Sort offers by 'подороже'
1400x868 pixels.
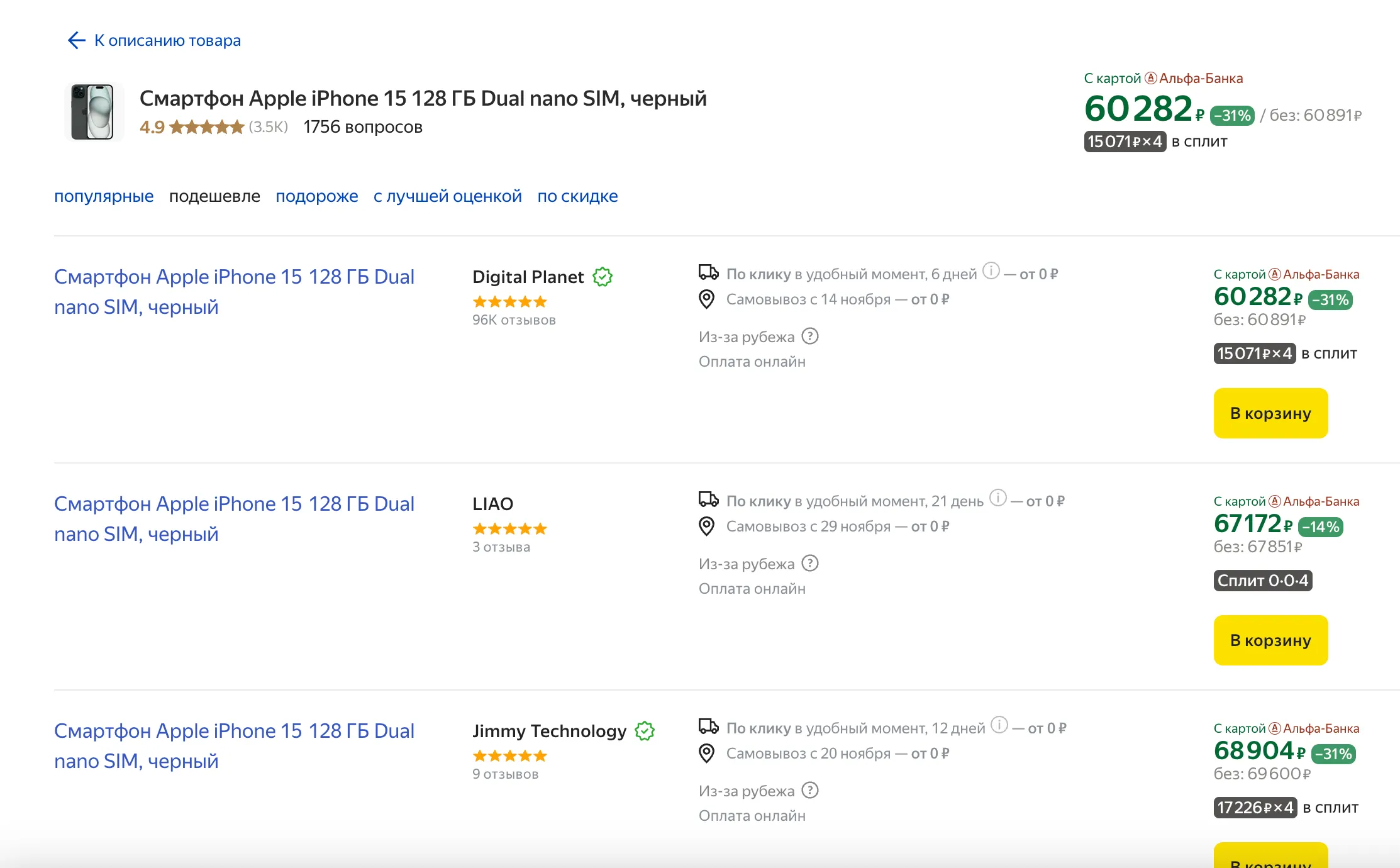point(316,196)
